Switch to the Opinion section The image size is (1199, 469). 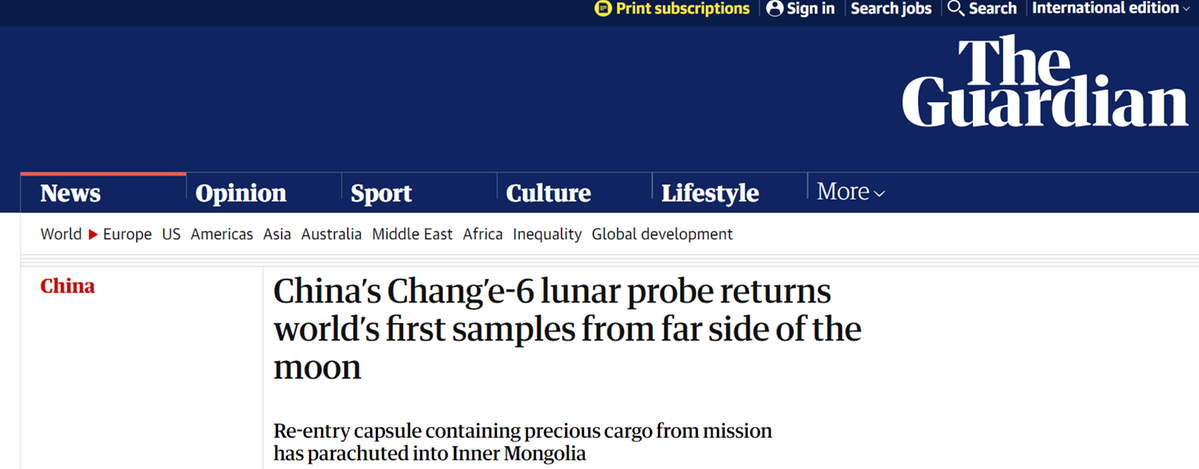[x=241, y=193]
